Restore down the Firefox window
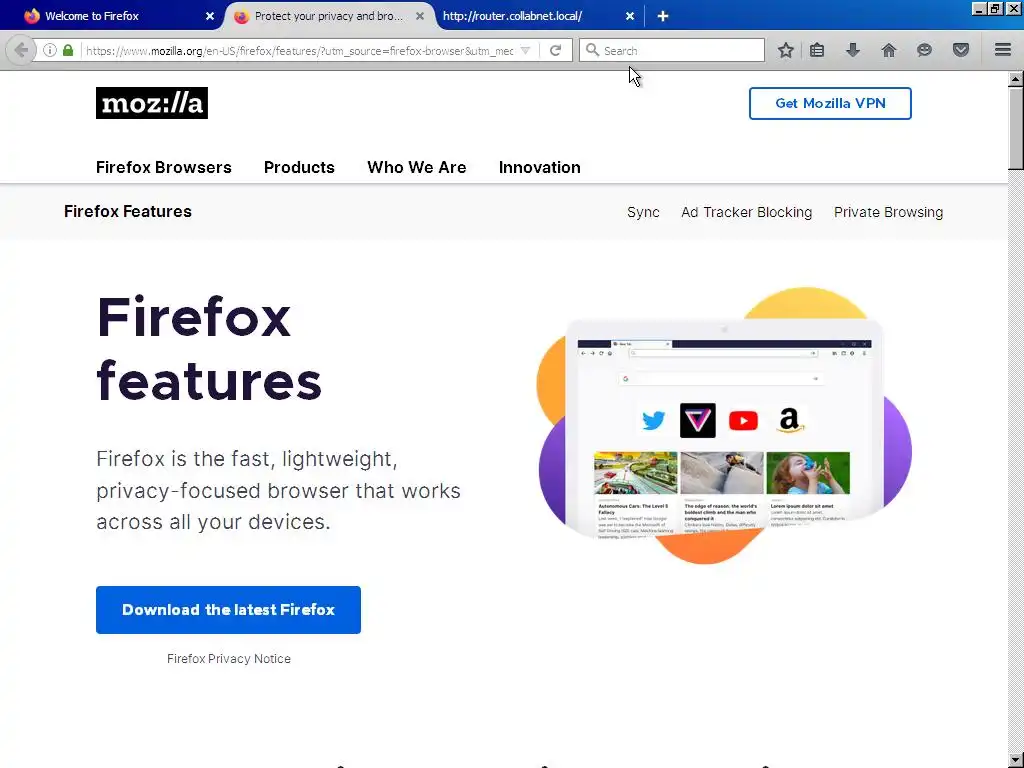 point(995,8)
